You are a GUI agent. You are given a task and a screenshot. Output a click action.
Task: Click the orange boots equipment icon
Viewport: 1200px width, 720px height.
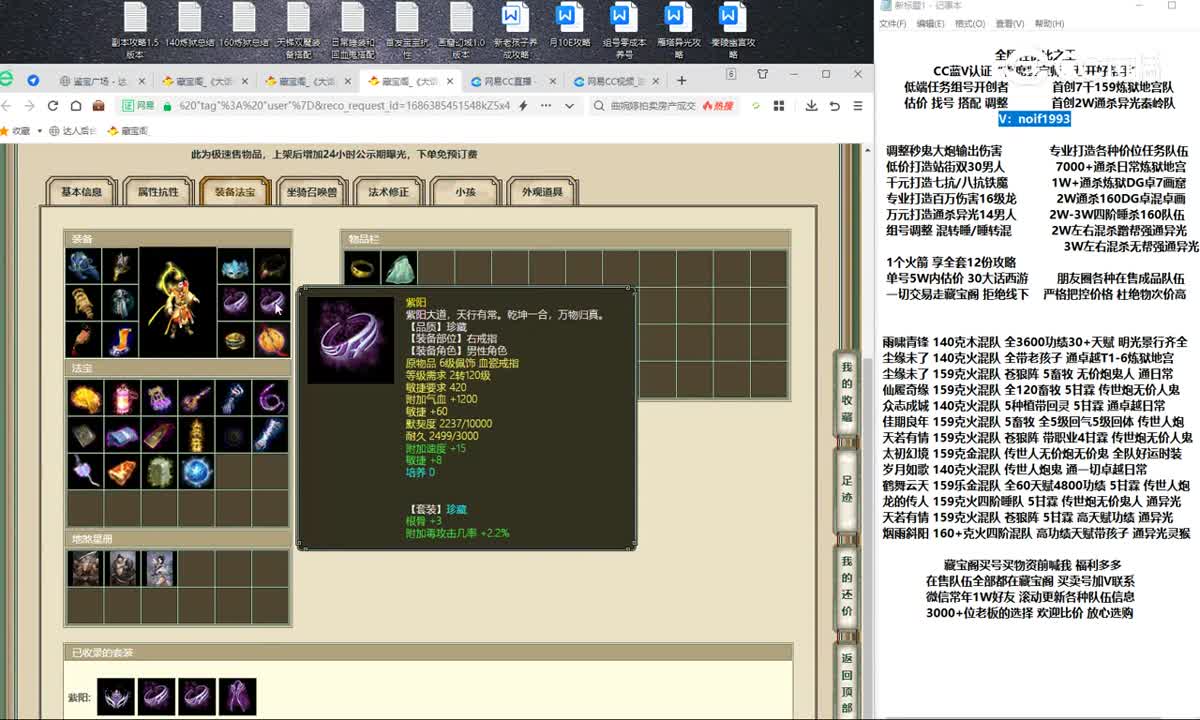(x=123, y=339)
